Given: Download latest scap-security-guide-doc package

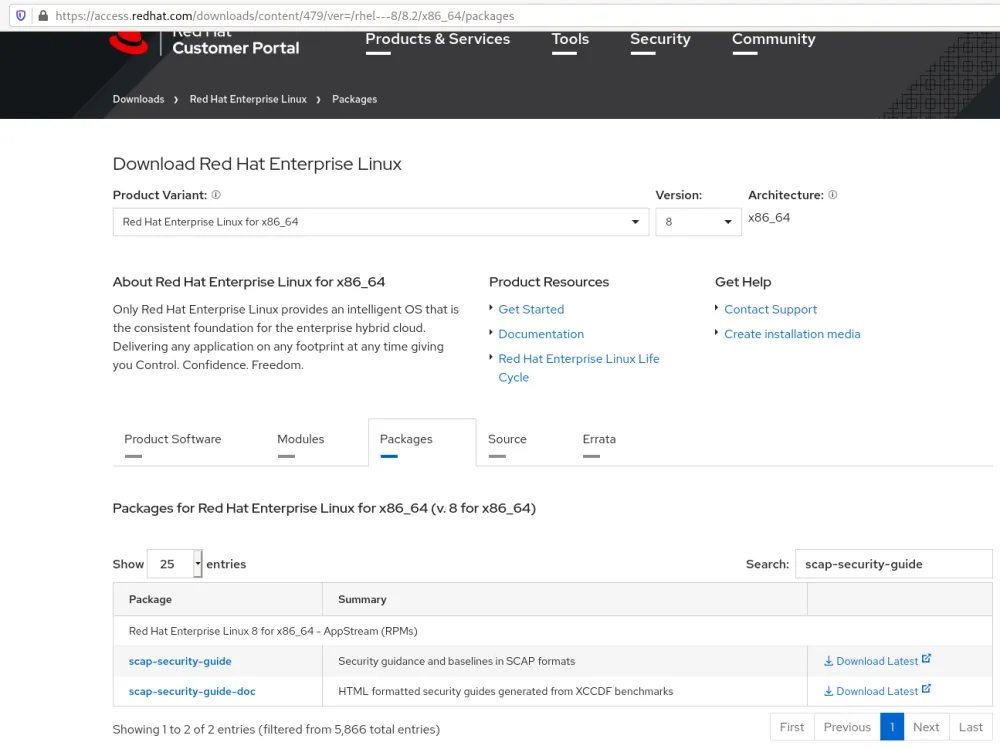Looking at the screenshot, I should tap(876, 691).
